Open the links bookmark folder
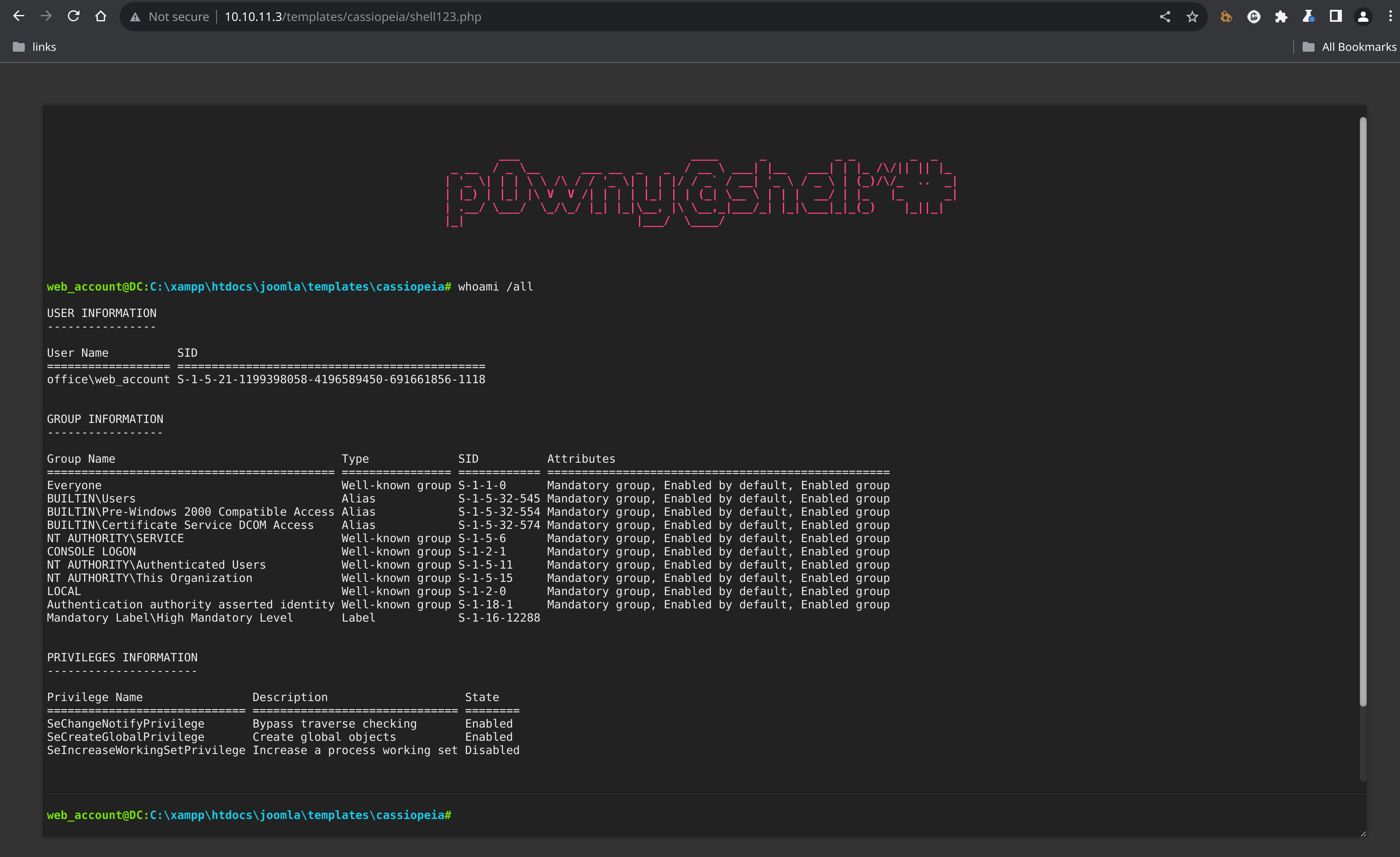 35,47
